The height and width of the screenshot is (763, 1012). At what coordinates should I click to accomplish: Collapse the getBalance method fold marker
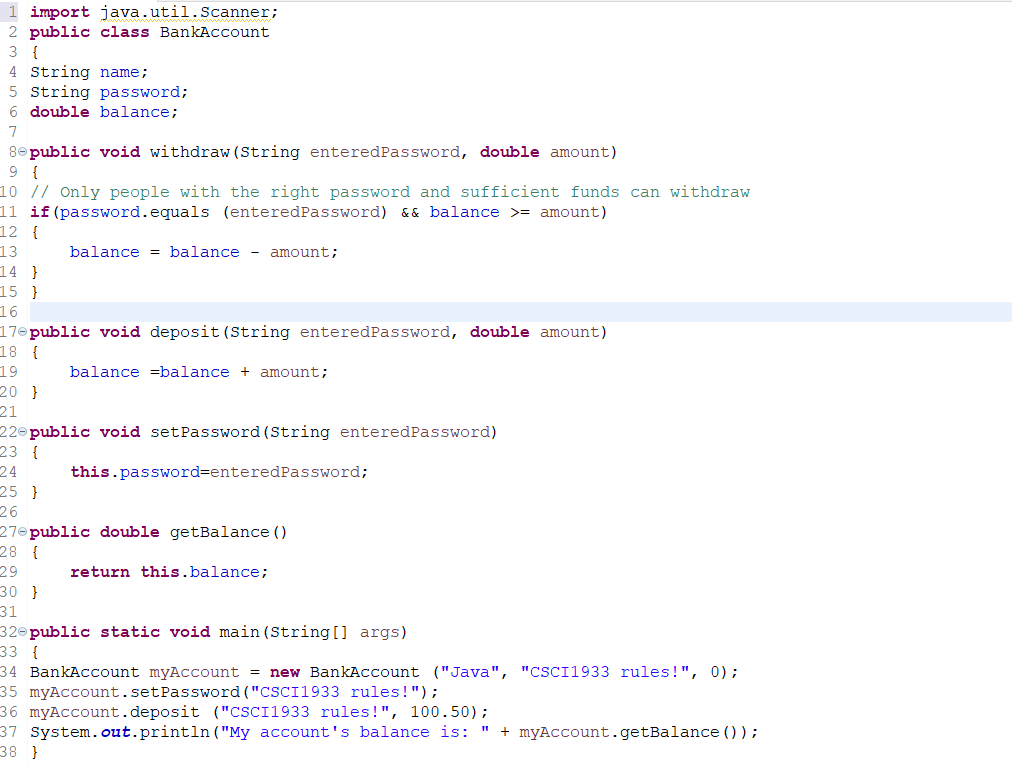click(21, 531)
